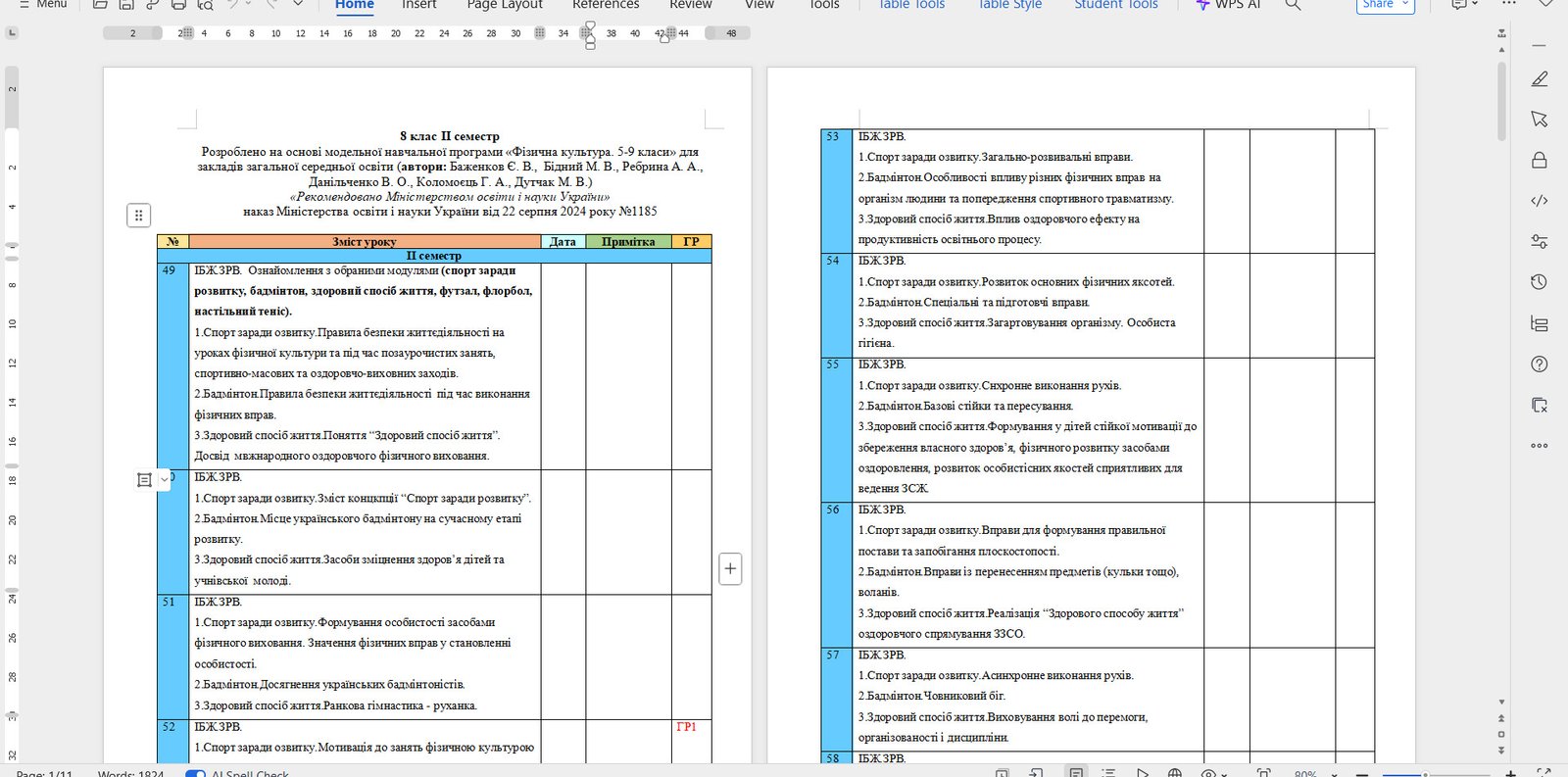Open the settings sliders icon in sidebar
Image resolution: width=1568 pixels, height=777 pixels.
[x=1540, y=241]
